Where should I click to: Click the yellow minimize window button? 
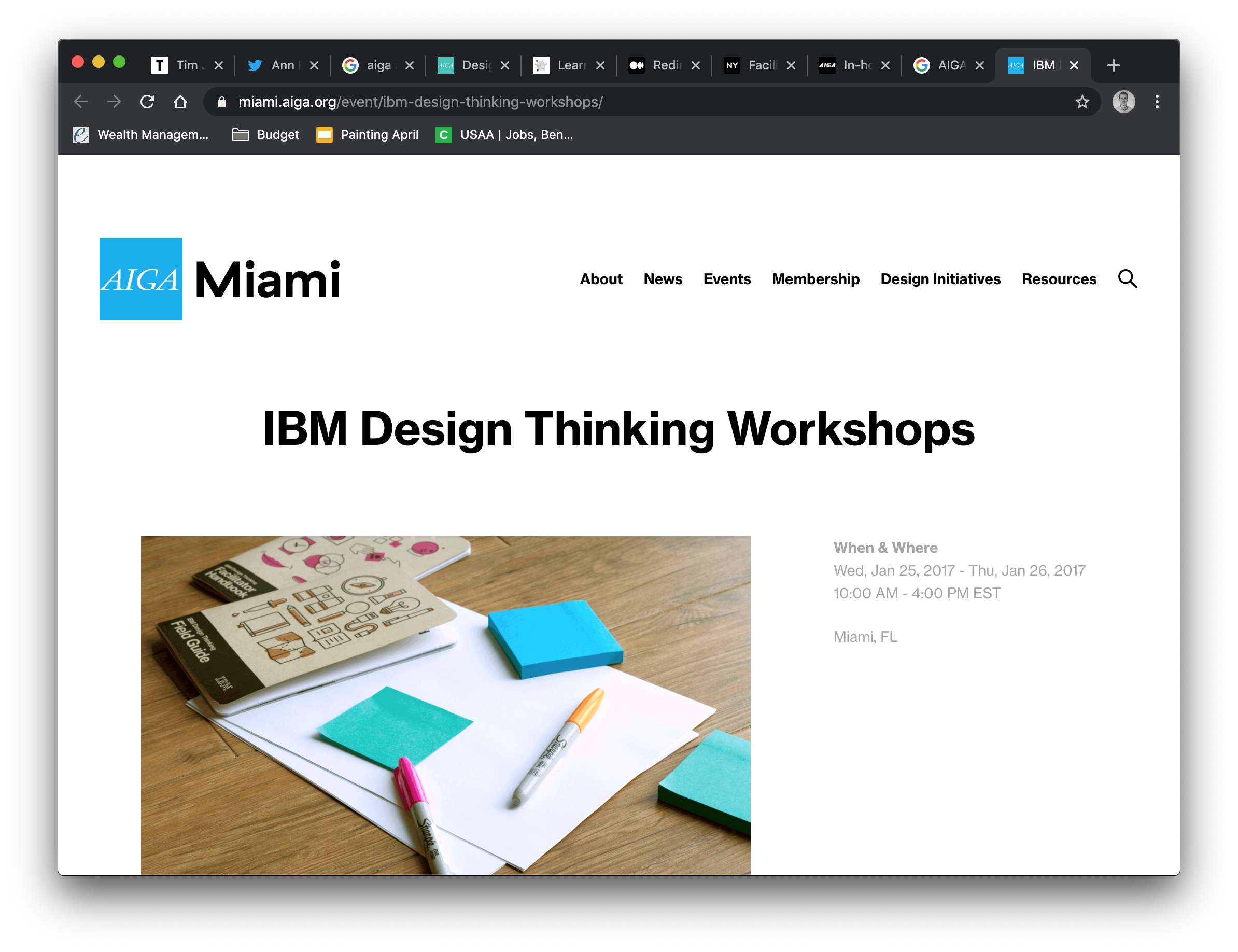pyautogui.click(x=99, y=62)
